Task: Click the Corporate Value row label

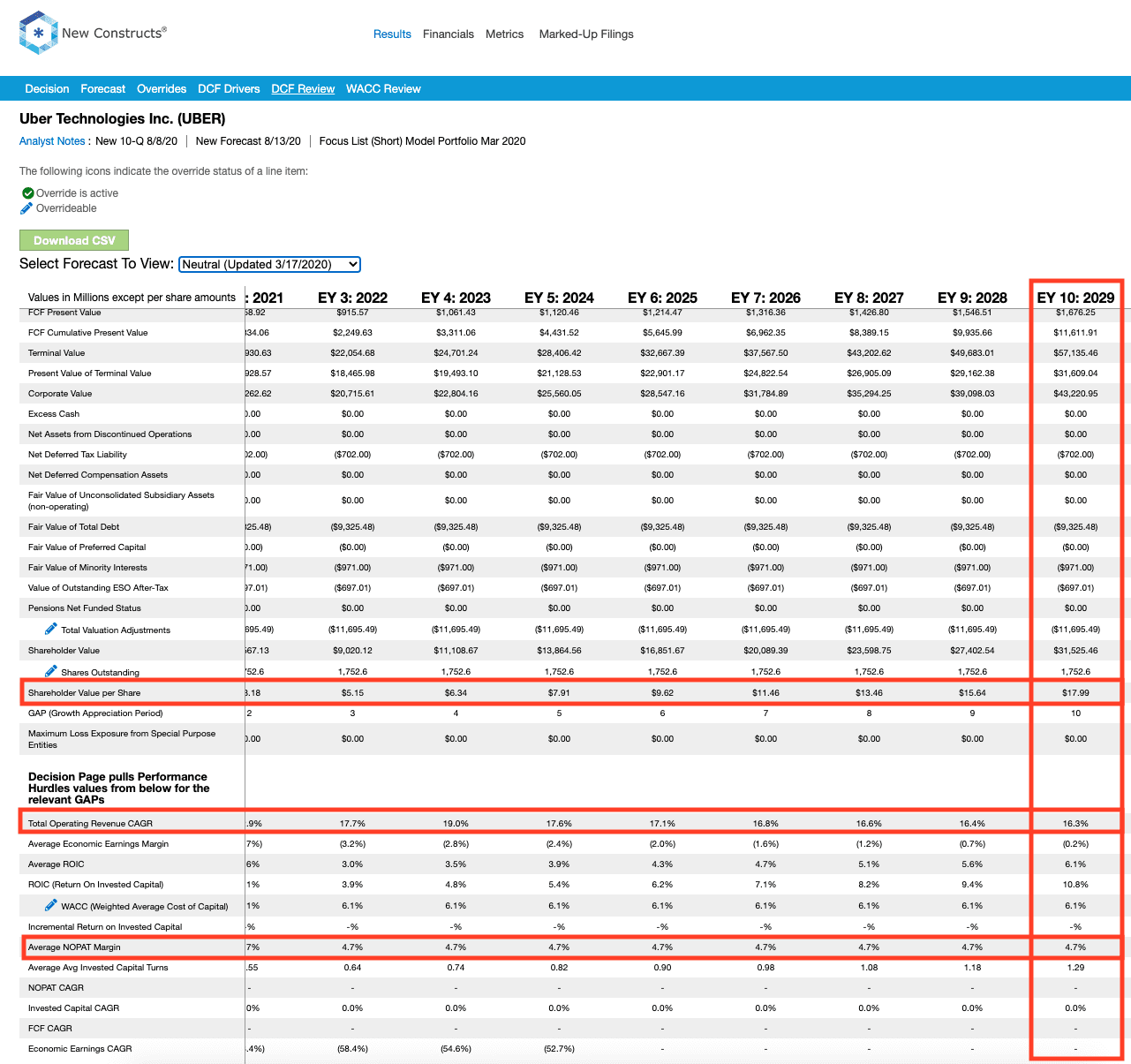Action: tap(60, 394)
